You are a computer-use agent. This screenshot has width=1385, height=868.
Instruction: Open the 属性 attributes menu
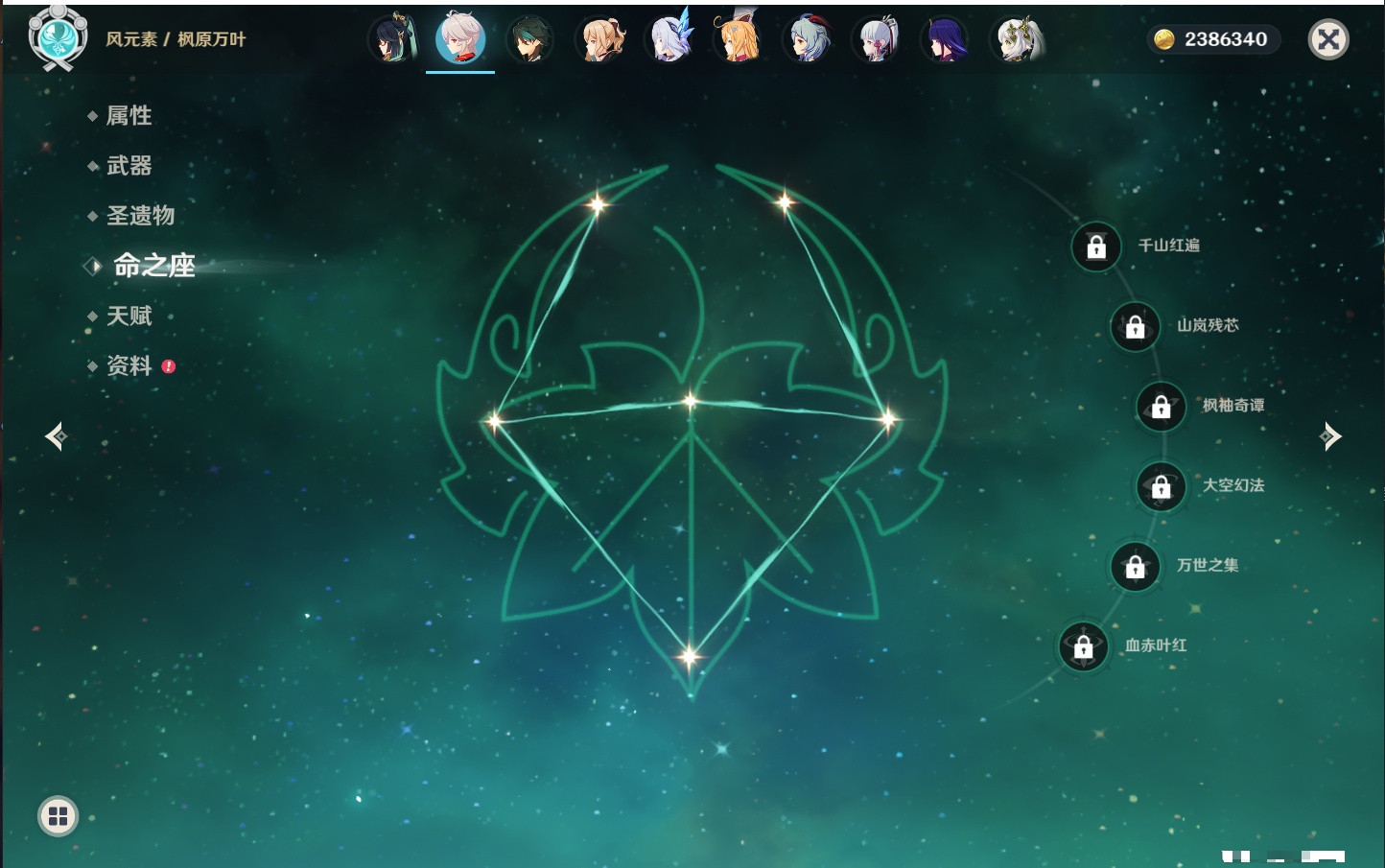coord(129,116)
